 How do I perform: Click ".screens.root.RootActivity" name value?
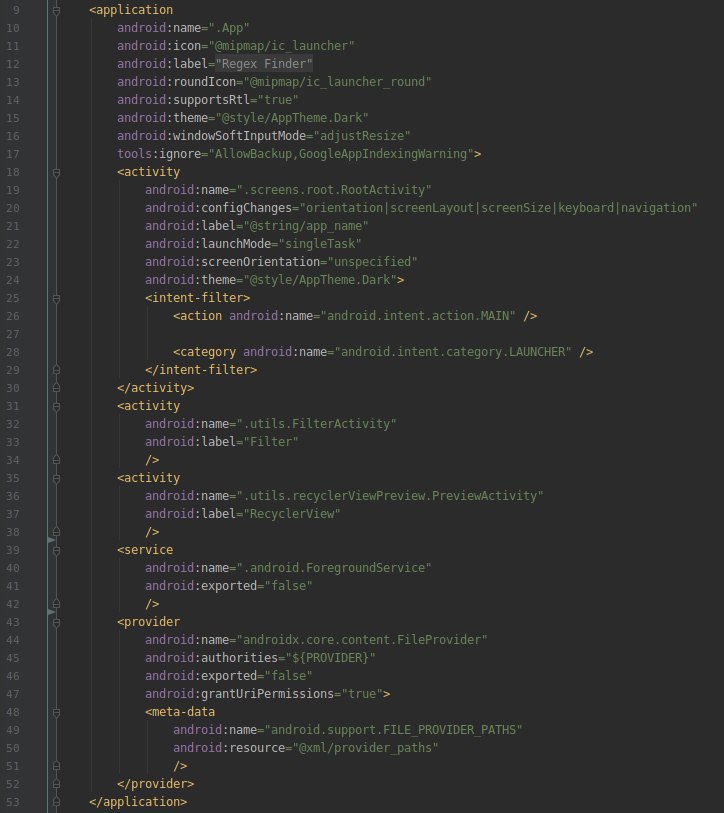(334, 190)
